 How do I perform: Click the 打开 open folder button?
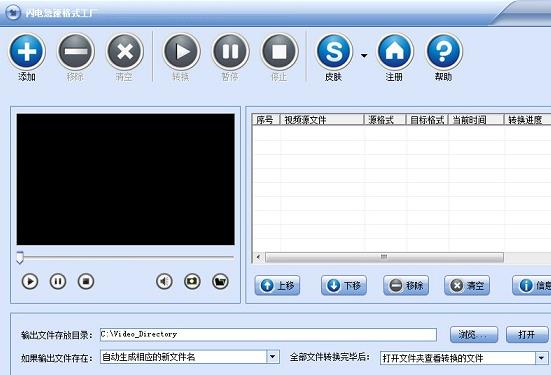(x=527, y=335)
